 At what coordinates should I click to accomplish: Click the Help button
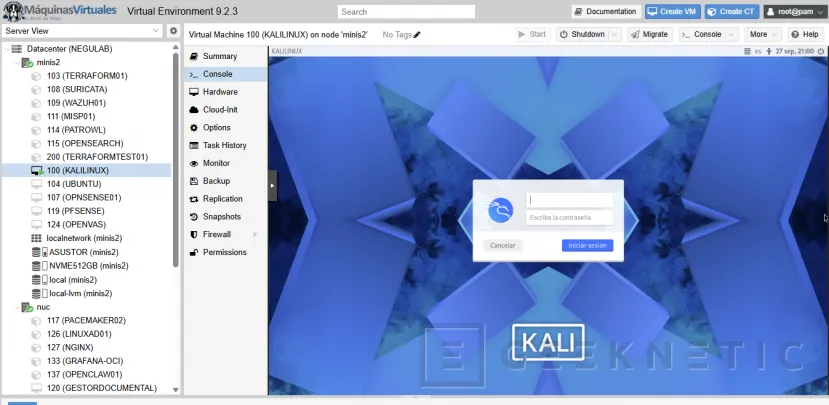805,34
